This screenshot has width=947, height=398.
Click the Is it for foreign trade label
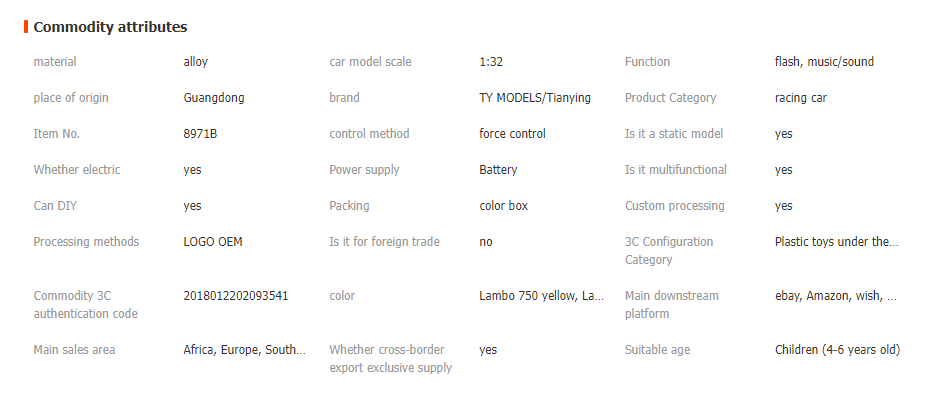click(x=384, y=242)
